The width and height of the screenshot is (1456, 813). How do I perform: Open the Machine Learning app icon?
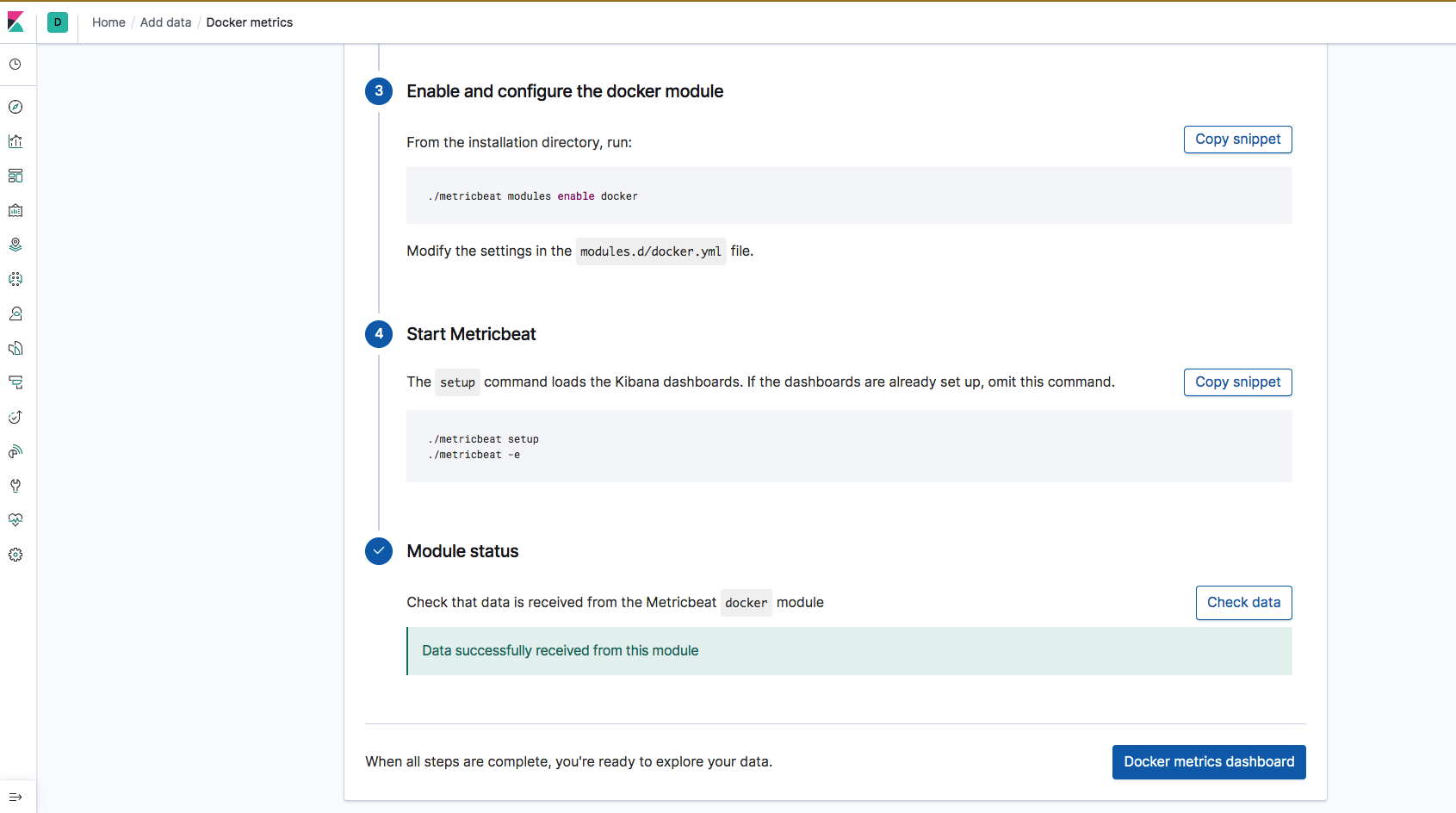tap(15, 278)
